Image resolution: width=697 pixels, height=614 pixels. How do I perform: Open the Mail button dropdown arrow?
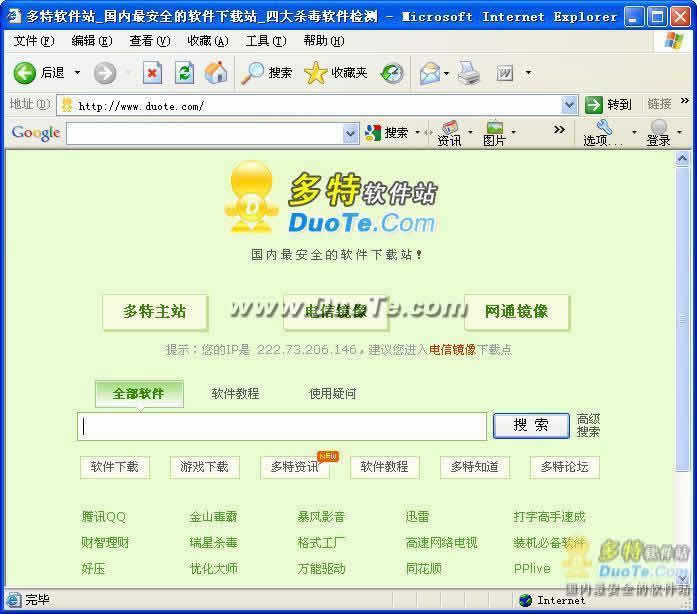pyautogui.click(x=447, y=73)
